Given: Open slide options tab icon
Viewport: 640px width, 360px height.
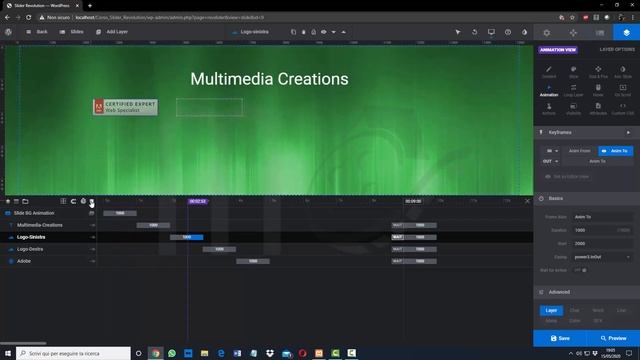Looking at the screenshot, I should 600,33.
